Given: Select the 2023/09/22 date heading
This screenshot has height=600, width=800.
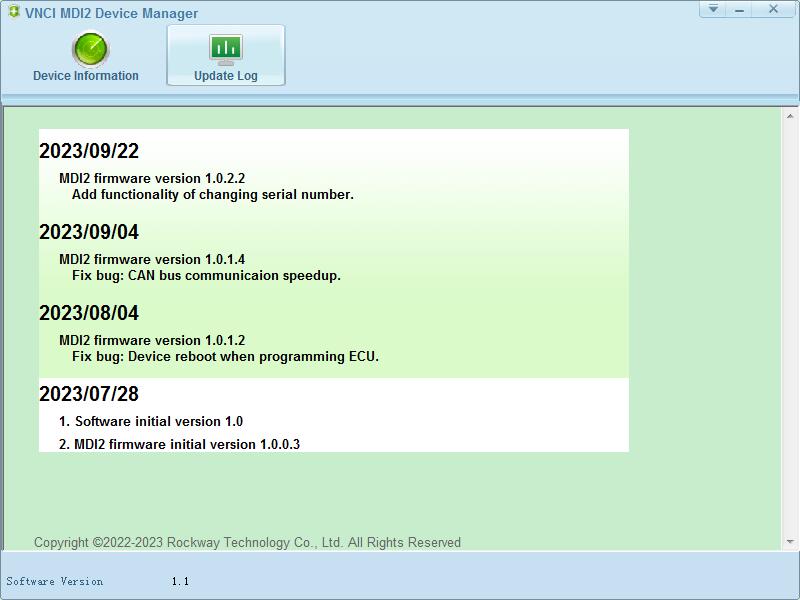Looking at the screenshot, I should tap(89, 151).
